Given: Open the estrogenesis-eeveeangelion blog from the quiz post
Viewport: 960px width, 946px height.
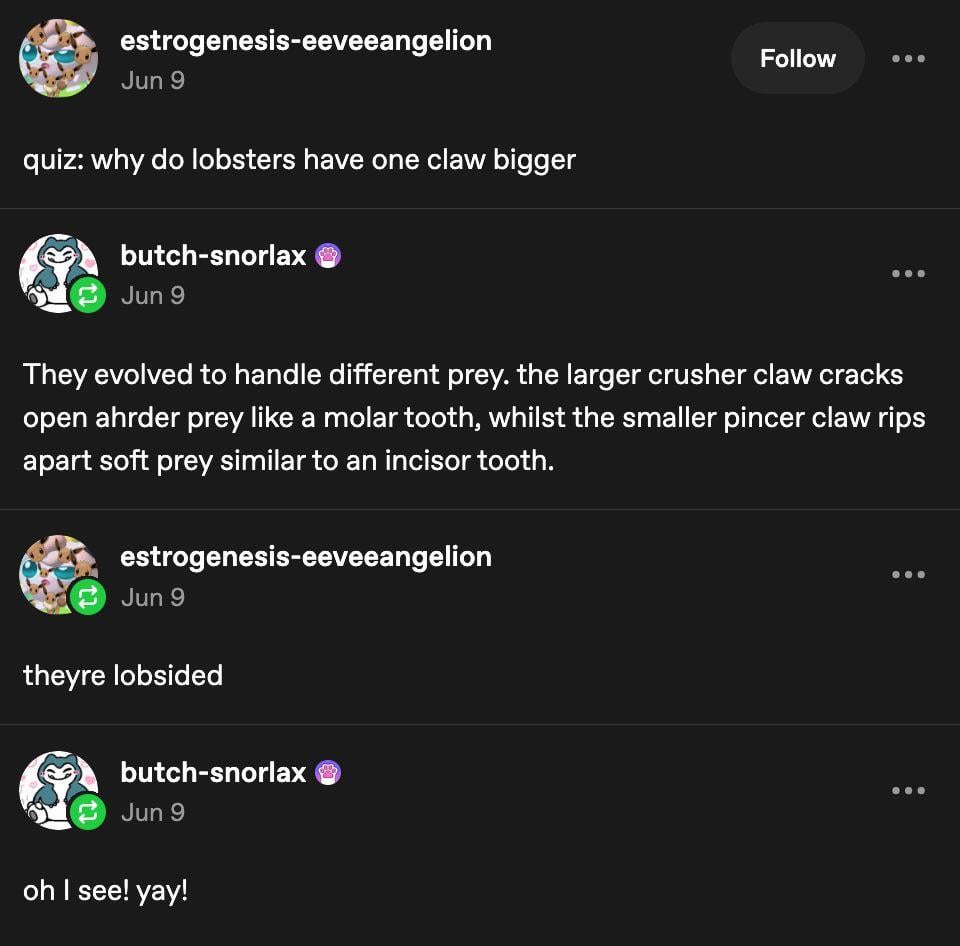Looking at the screenshot, I should click(x=305, y=41).
